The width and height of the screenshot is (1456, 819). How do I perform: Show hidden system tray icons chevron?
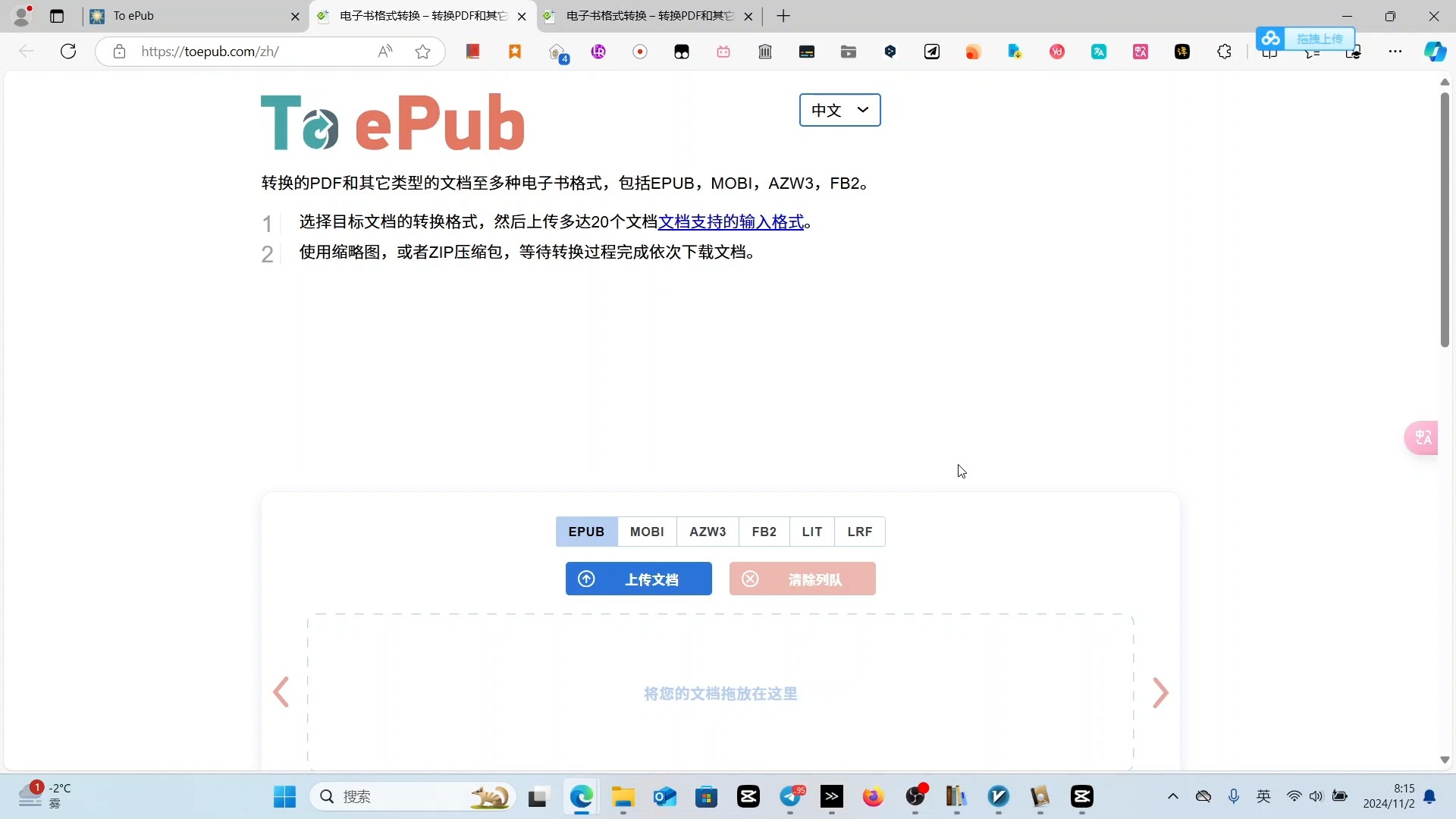pyautogui.click(x=1173, y=796)
